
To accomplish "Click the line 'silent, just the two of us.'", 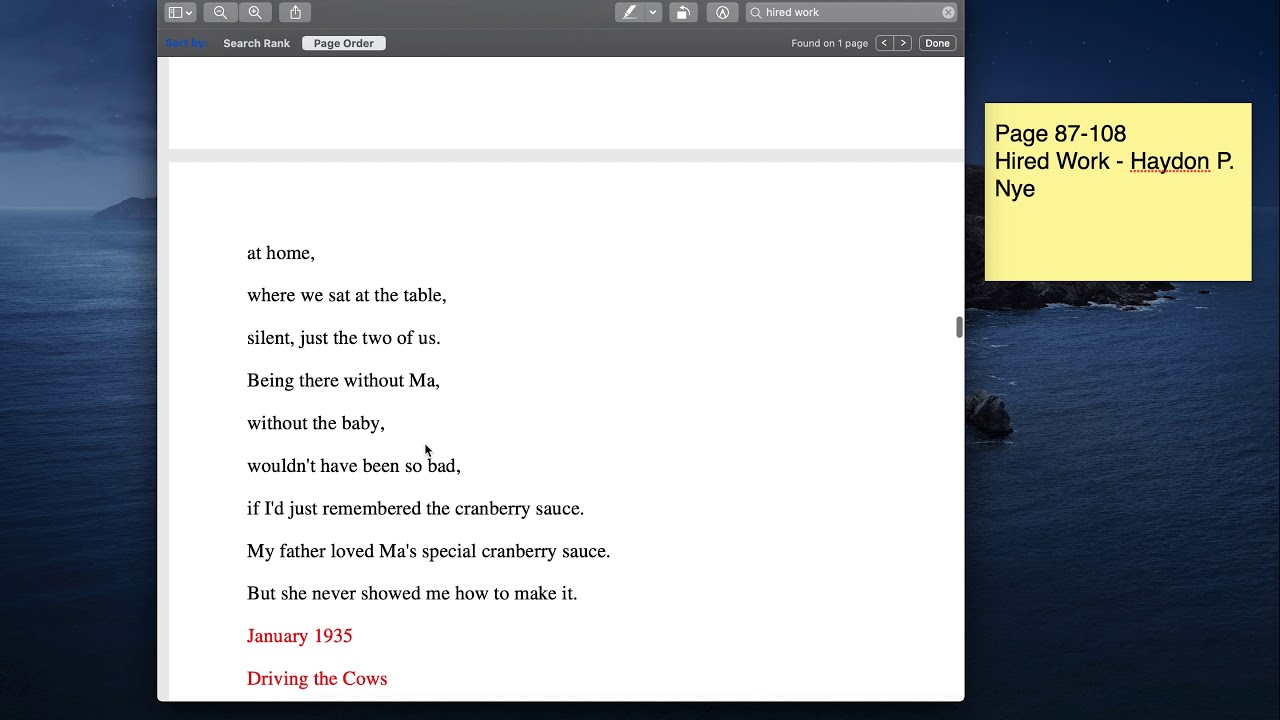I will tap(344, 338).
